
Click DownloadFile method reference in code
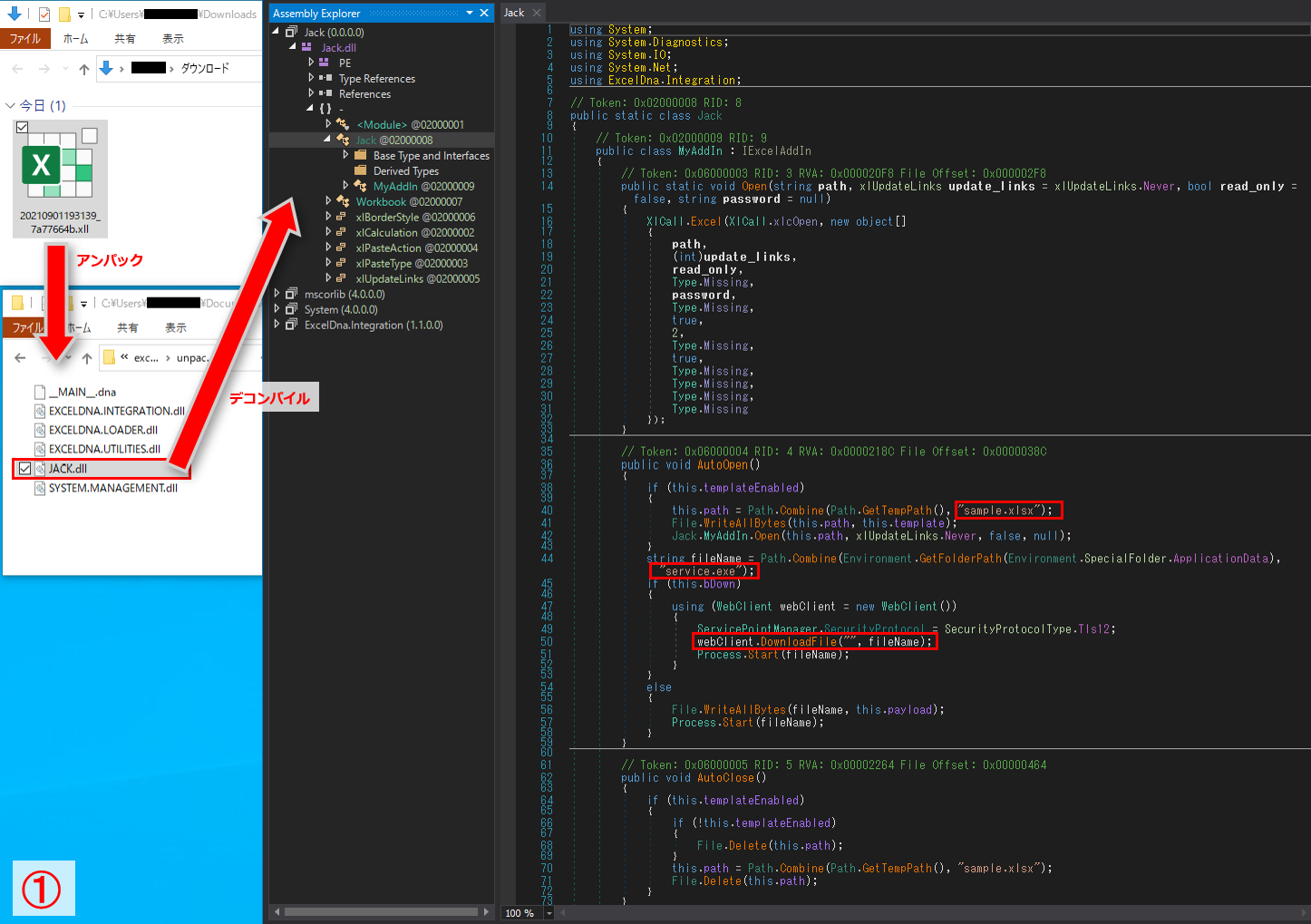pyautogui.click(x=798, y=641)
